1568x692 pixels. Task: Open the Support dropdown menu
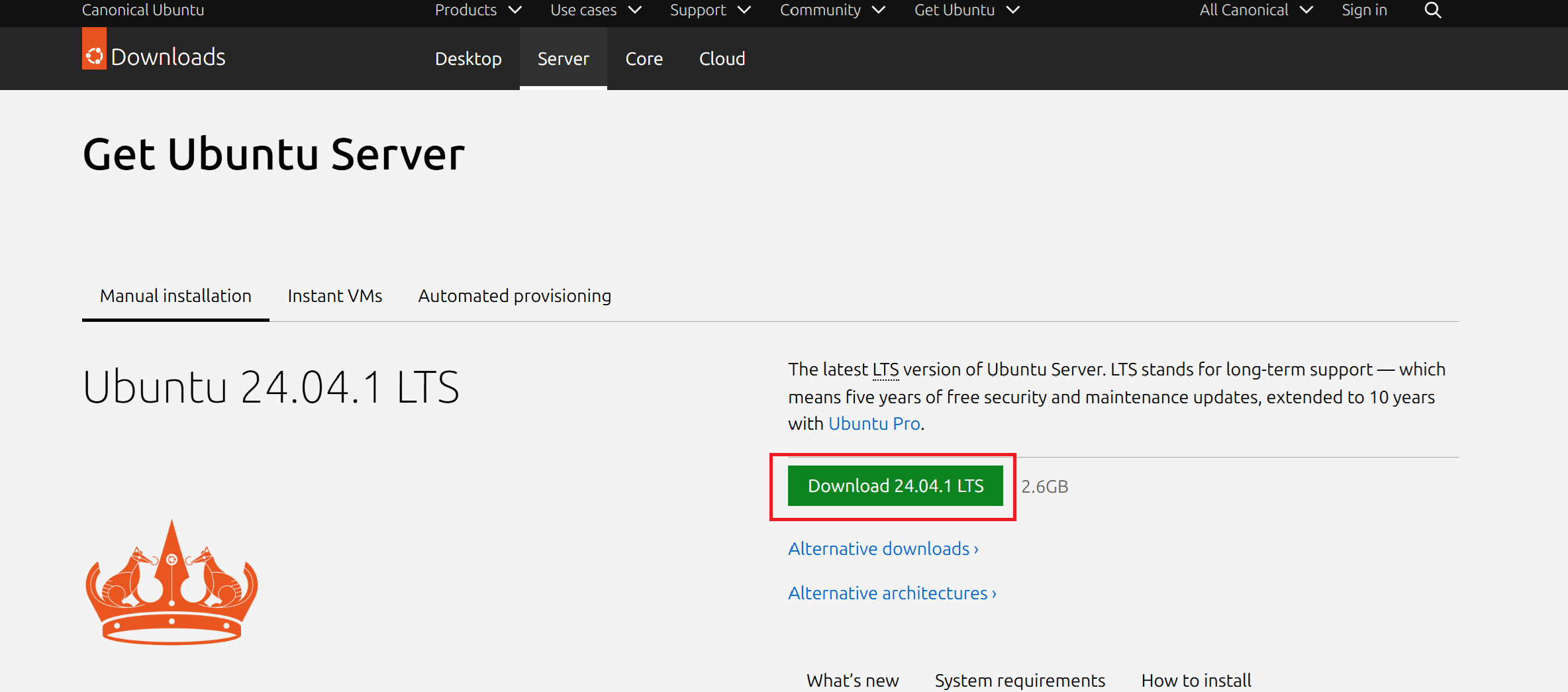(x=710, y=10)
